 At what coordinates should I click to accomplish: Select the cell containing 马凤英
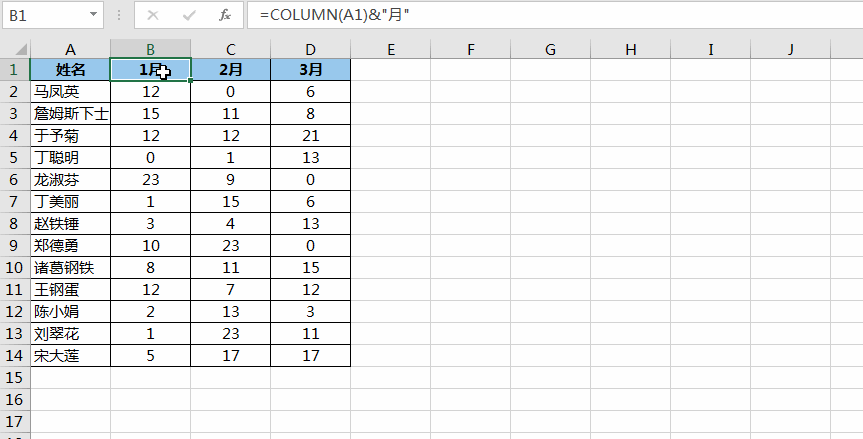[70, 92]
